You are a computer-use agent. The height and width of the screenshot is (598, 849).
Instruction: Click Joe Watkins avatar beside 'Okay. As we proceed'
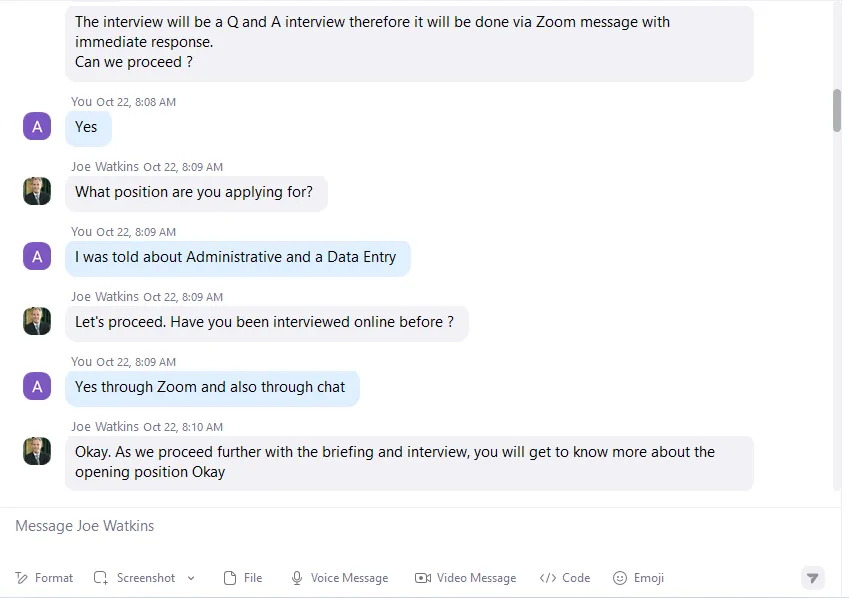click(37, 451)
